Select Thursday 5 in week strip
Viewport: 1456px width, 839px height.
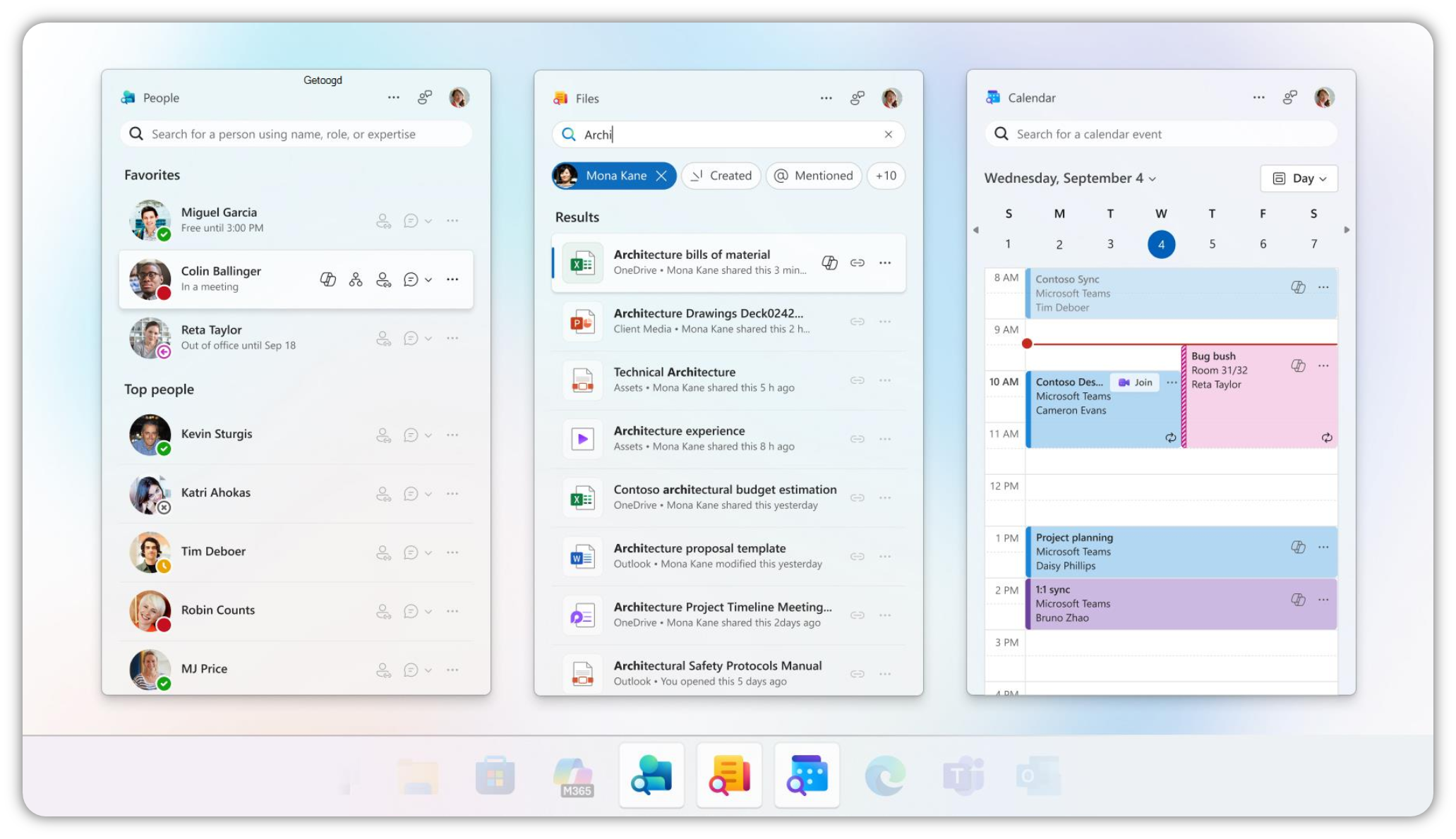[x=1212, y=244]
